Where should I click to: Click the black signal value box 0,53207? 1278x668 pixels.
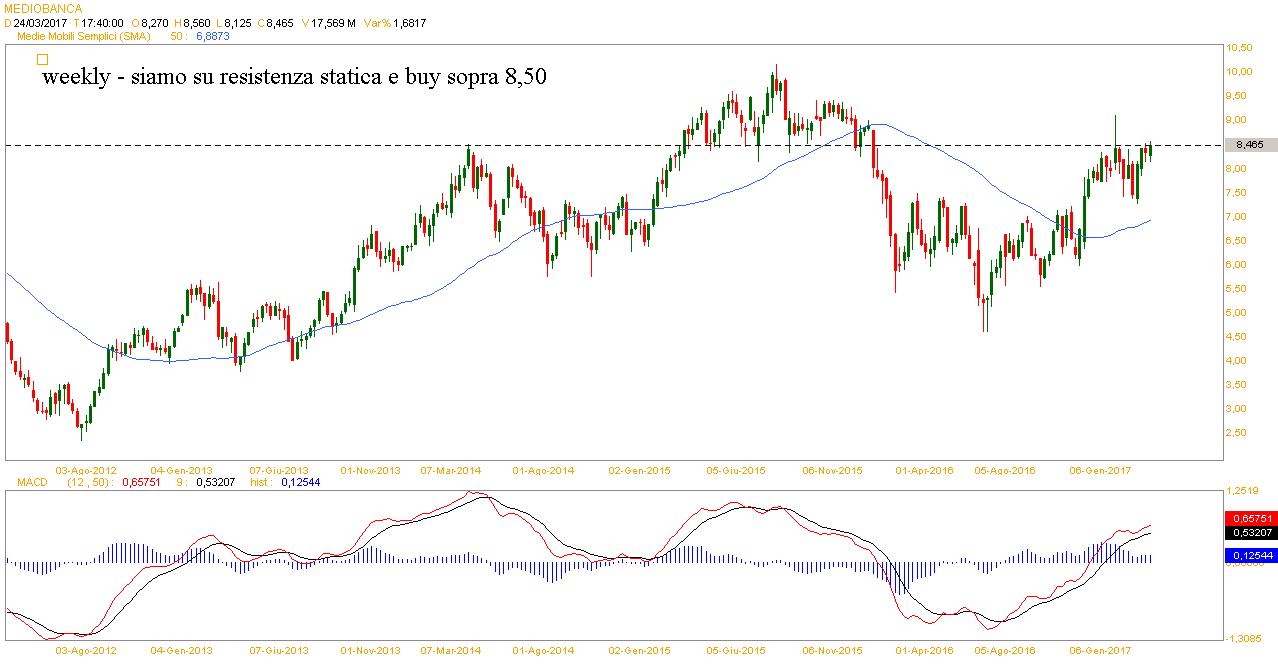click(1249, 534)
